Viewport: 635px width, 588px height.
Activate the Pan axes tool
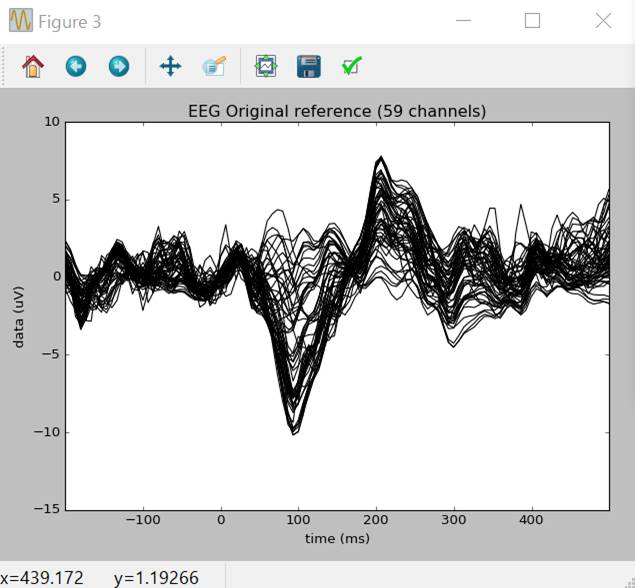(170, 67)
